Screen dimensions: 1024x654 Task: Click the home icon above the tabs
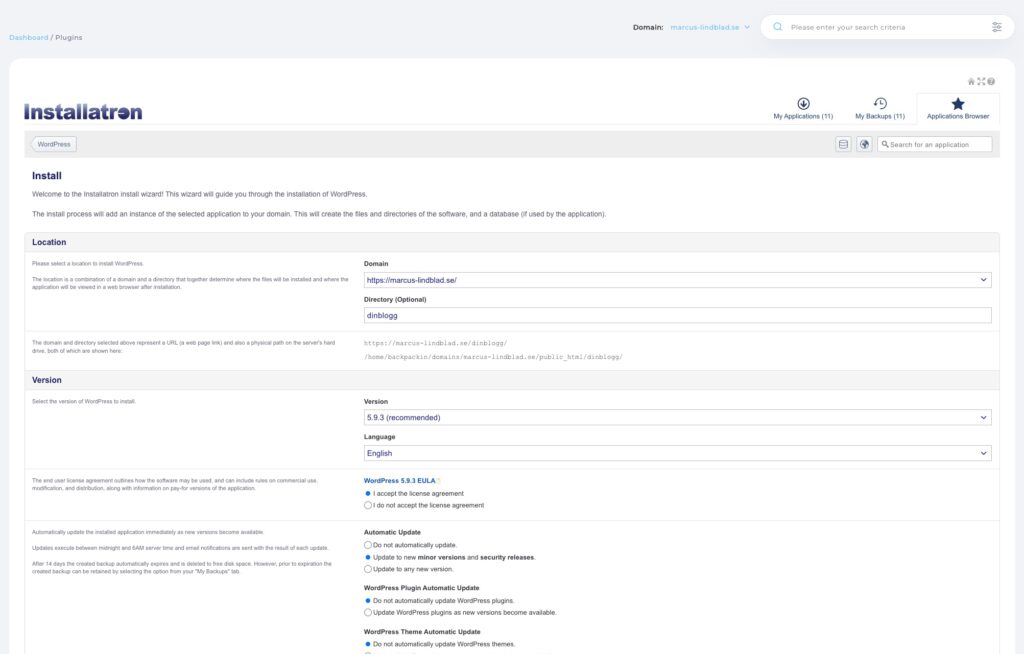click(x=971, y=82)
